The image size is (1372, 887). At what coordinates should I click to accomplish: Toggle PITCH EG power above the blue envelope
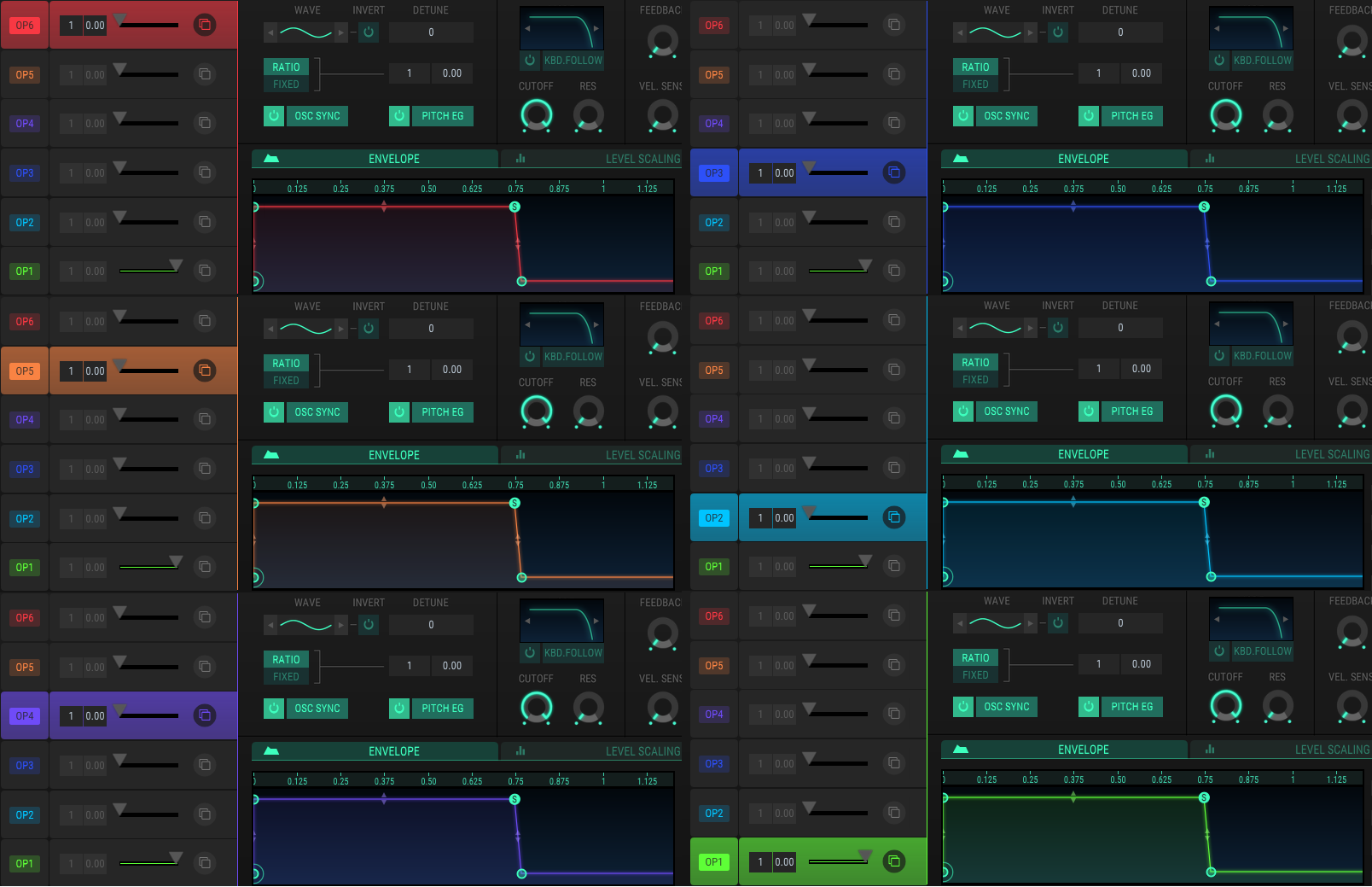coord(1089,116)
